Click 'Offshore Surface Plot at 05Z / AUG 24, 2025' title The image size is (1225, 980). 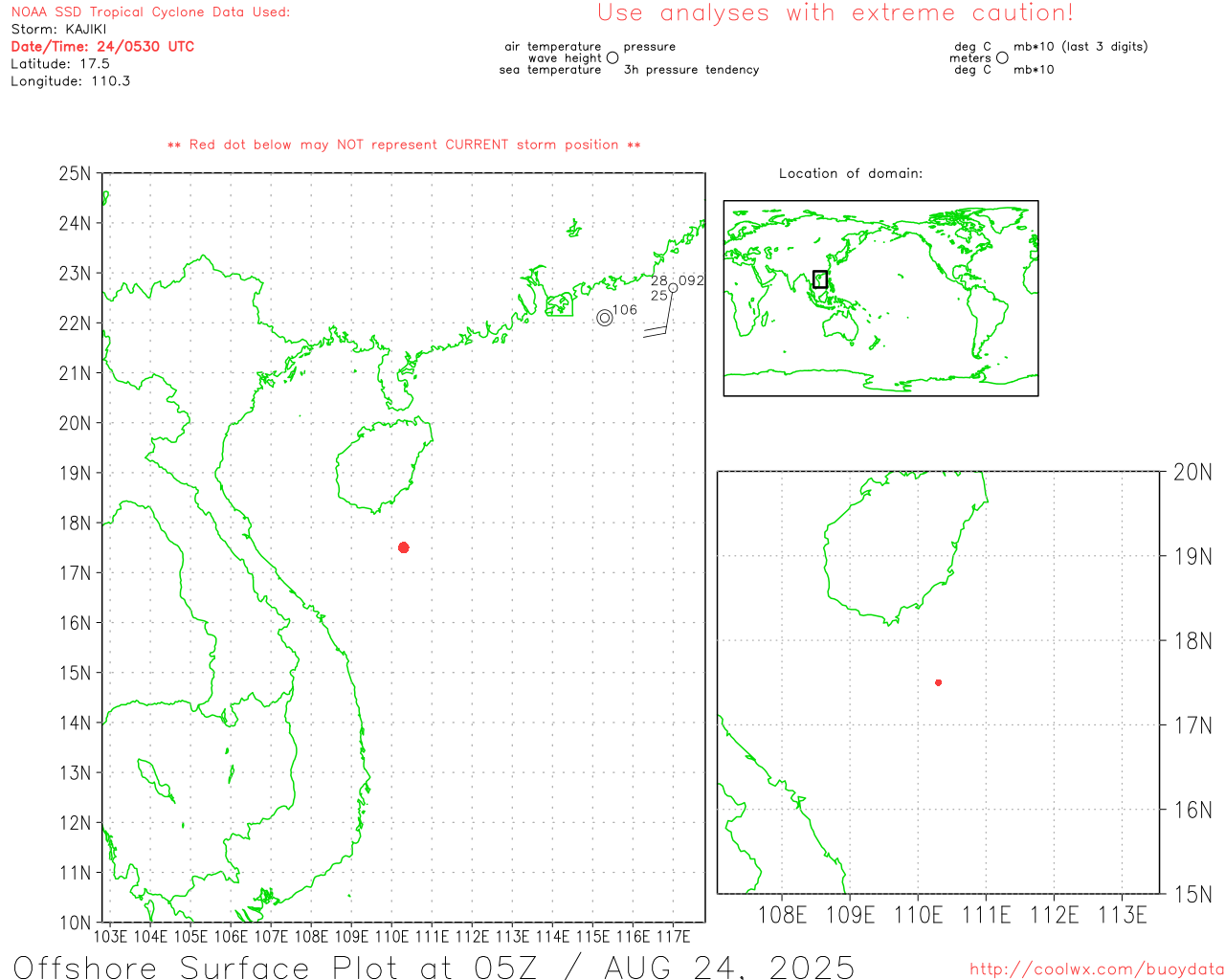tap(434, 967)
